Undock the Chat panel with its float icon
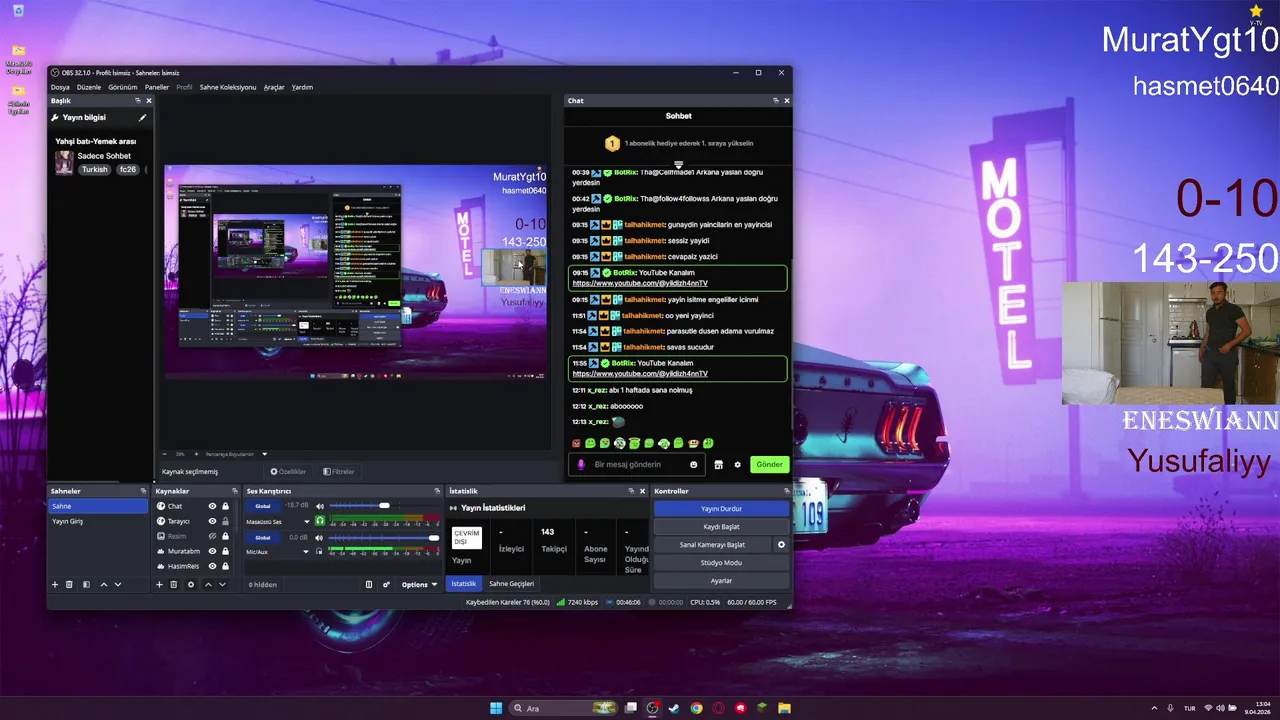 coord(775,100)
